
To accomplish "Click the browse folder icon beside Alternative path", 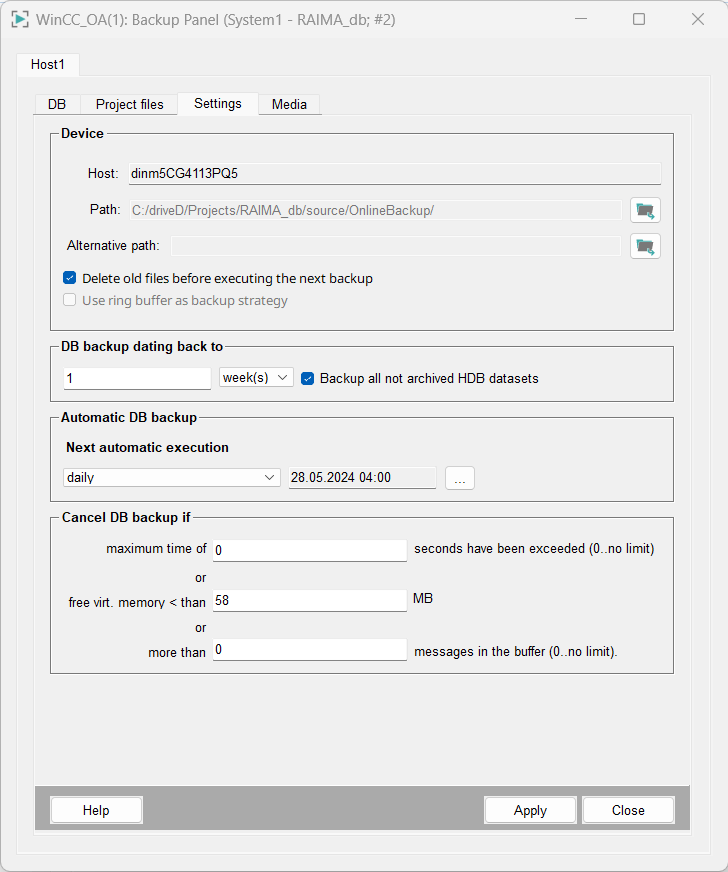I will (645, 246).
